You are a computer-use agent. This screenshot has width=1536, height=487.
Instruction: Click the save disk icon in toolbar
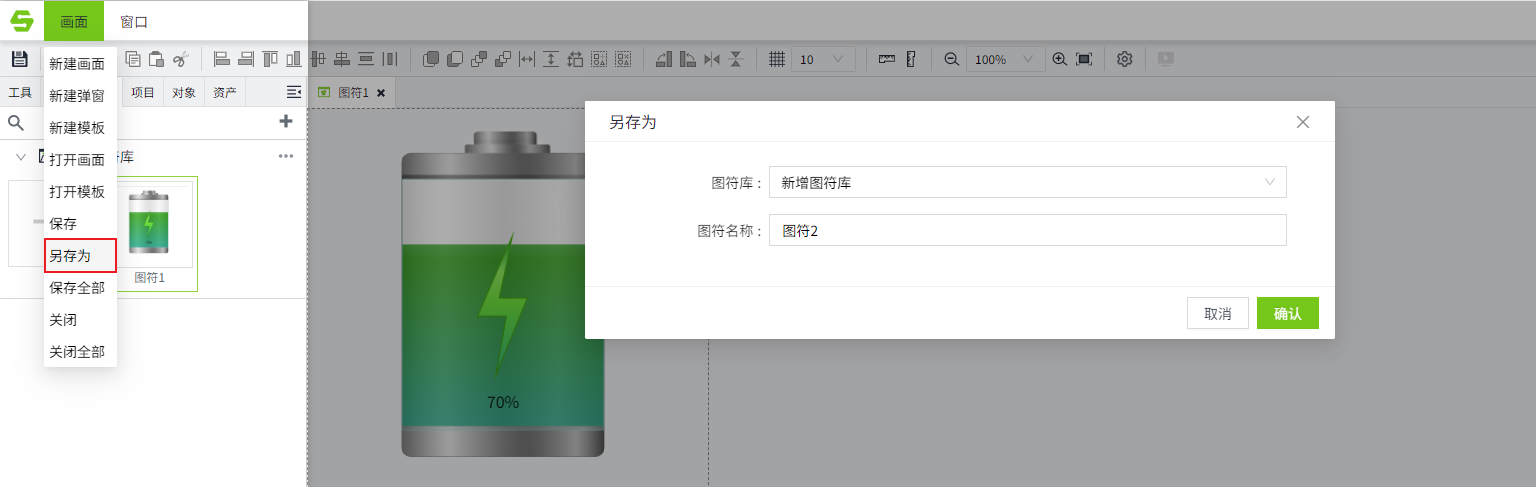[19, 59]
